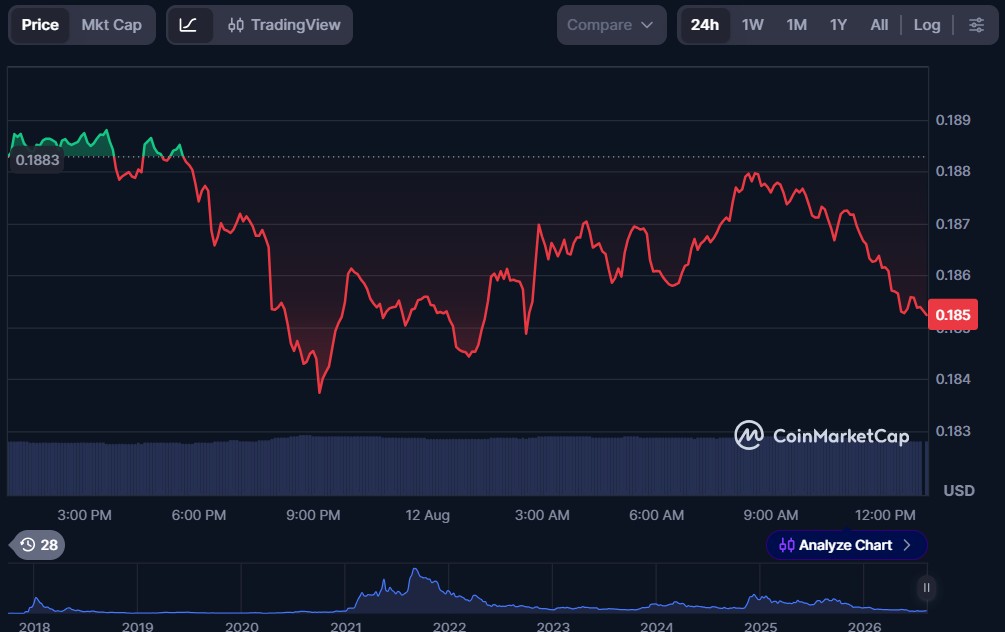1005x632 pixels.
Task: Click the 6:00 PM time axis label
Action: 199,515
